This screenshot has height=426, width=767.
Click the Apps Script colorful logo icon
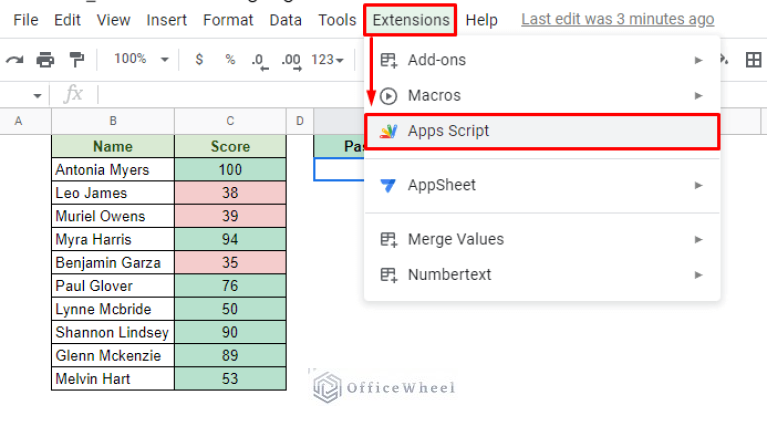click(x=388, y=131)
